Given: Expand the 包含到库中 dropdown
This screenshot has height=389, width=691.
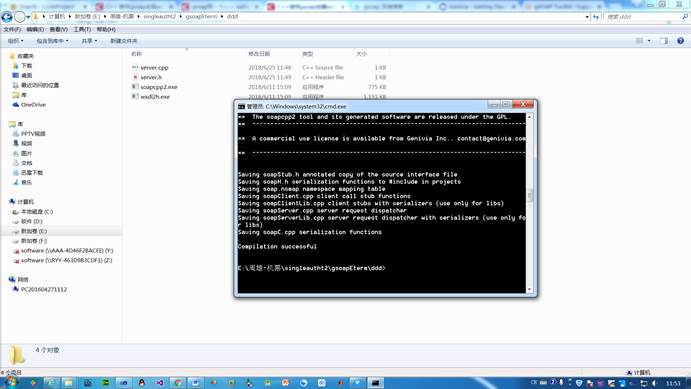Looking at the screenshot, I should coord(52,41).
